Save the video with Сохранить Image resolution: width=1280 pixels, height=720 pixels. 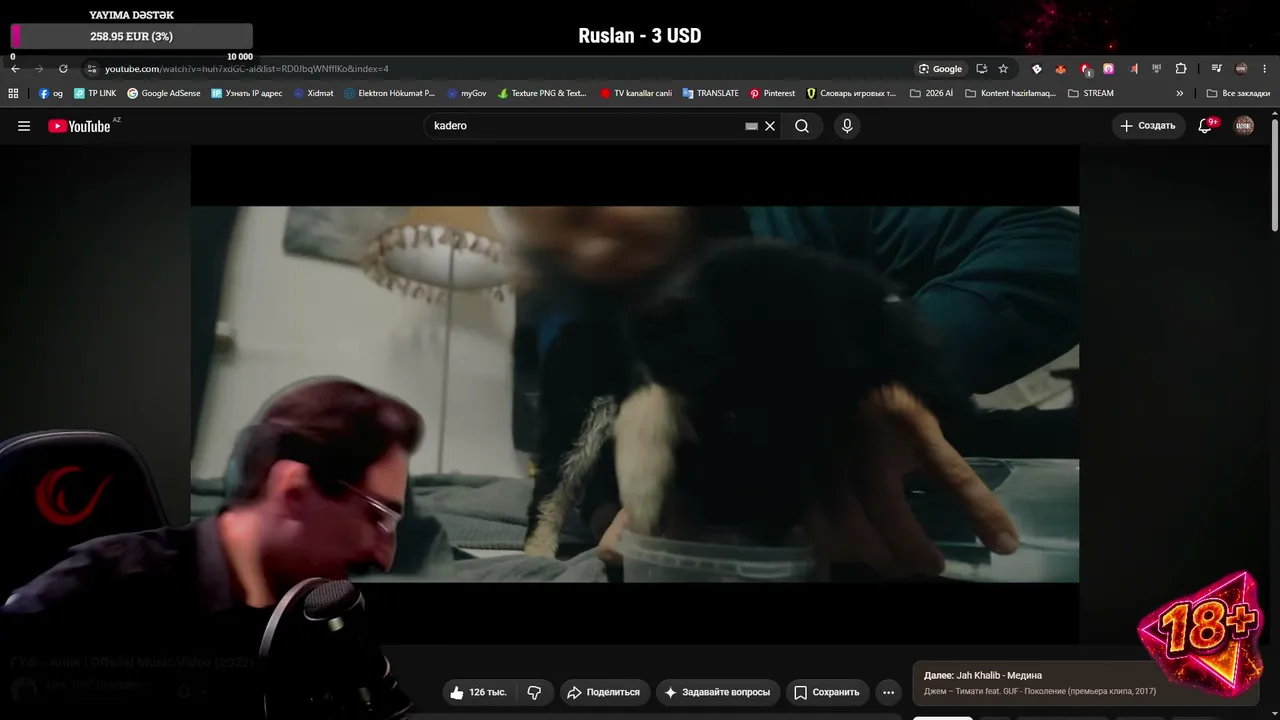click(827, 692)
